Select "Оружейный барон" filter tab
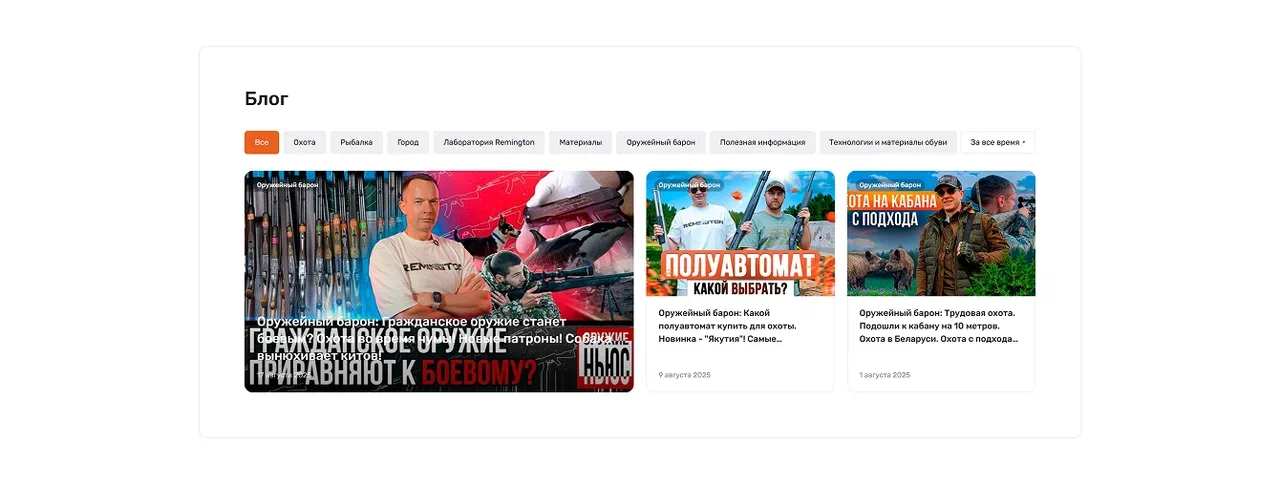 [661, 142]
